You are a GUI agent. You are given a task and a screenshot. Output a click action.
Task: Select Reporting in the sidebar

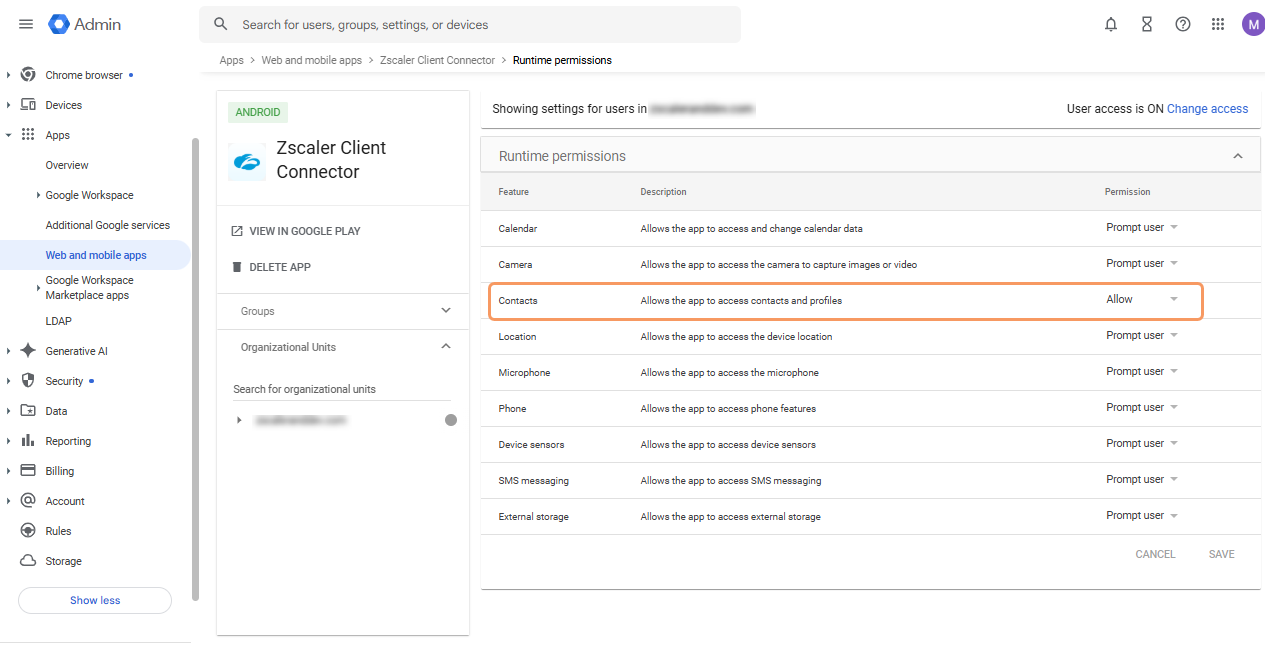tap(68, 441)
